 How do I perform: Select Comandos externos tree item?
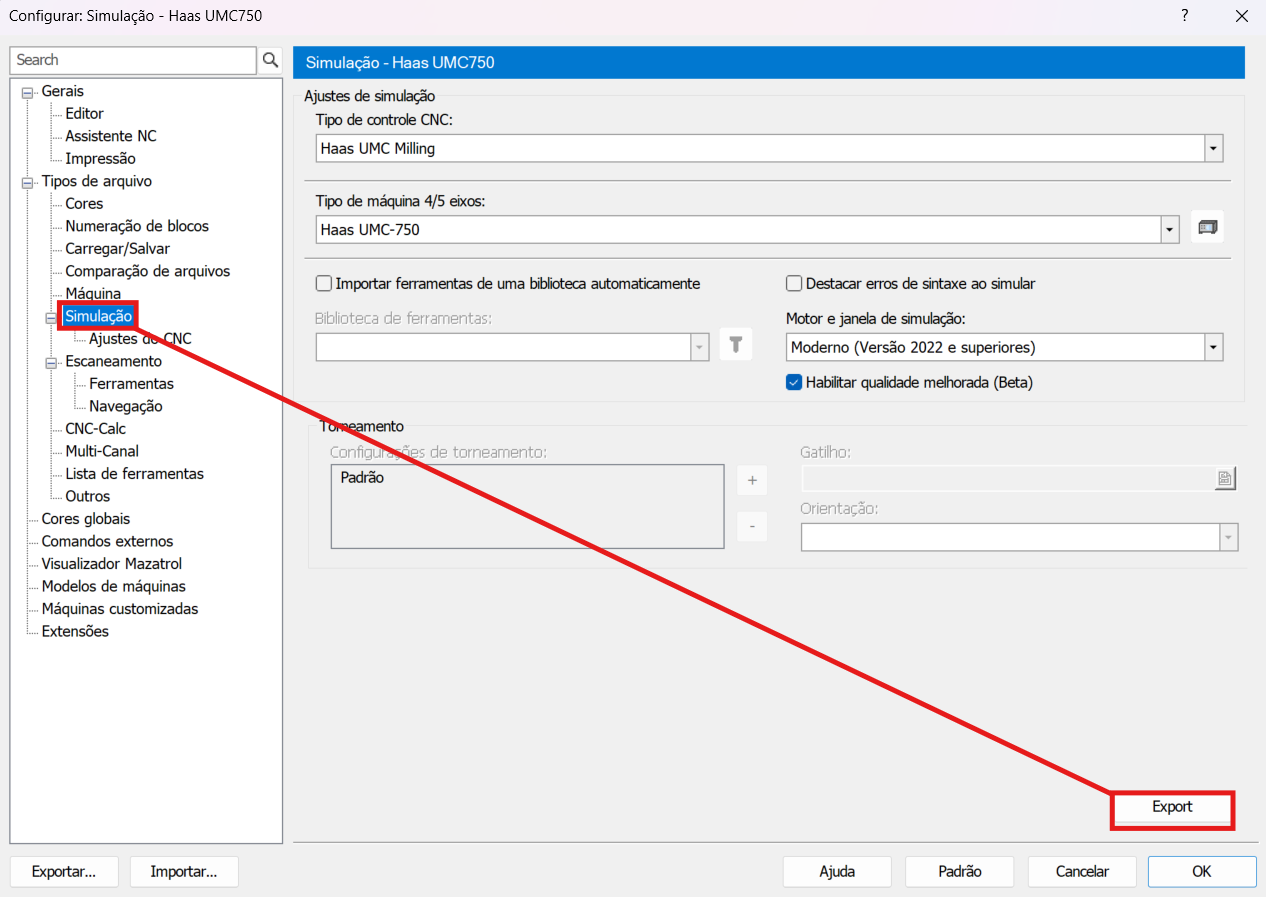[x=107, y=541]
